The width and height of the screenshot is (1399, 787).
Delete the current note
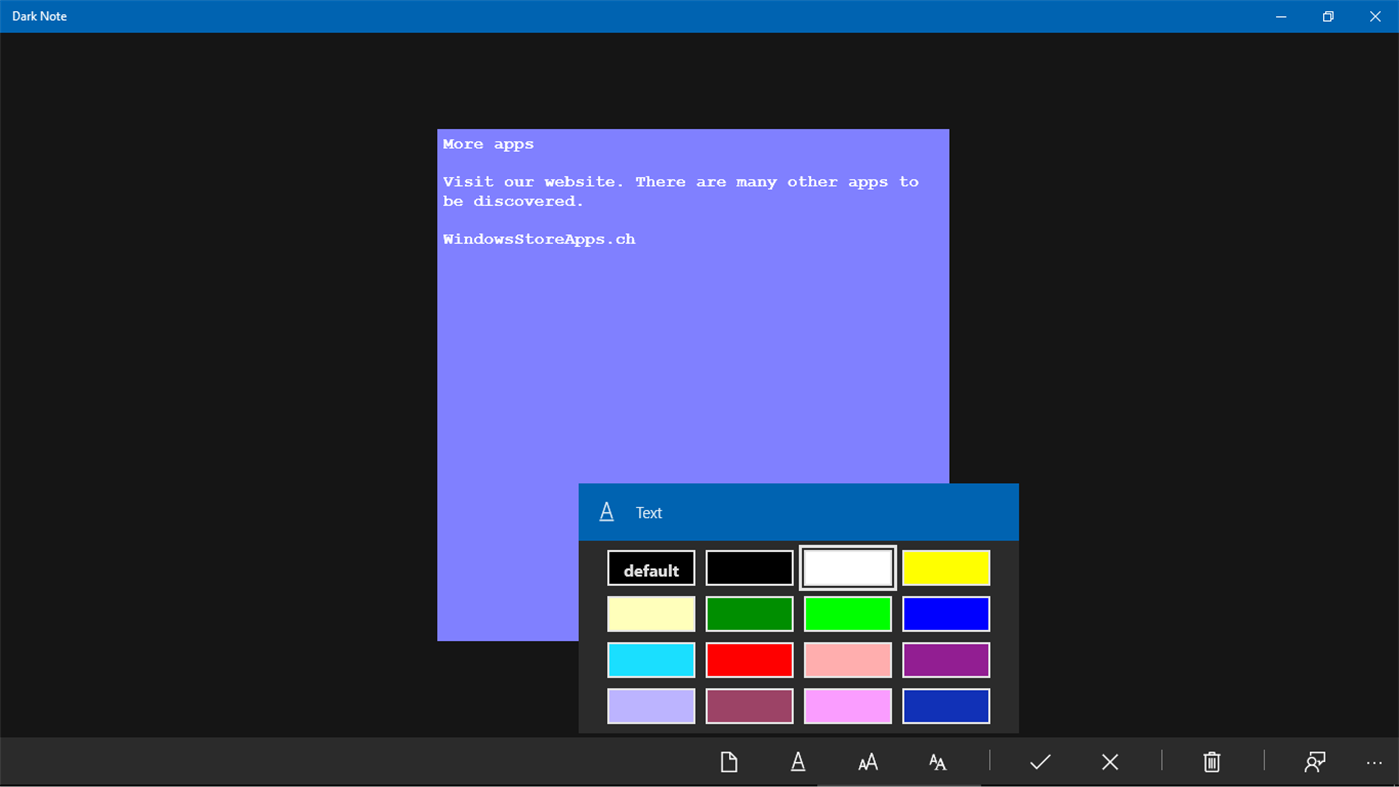[1211, 761]
